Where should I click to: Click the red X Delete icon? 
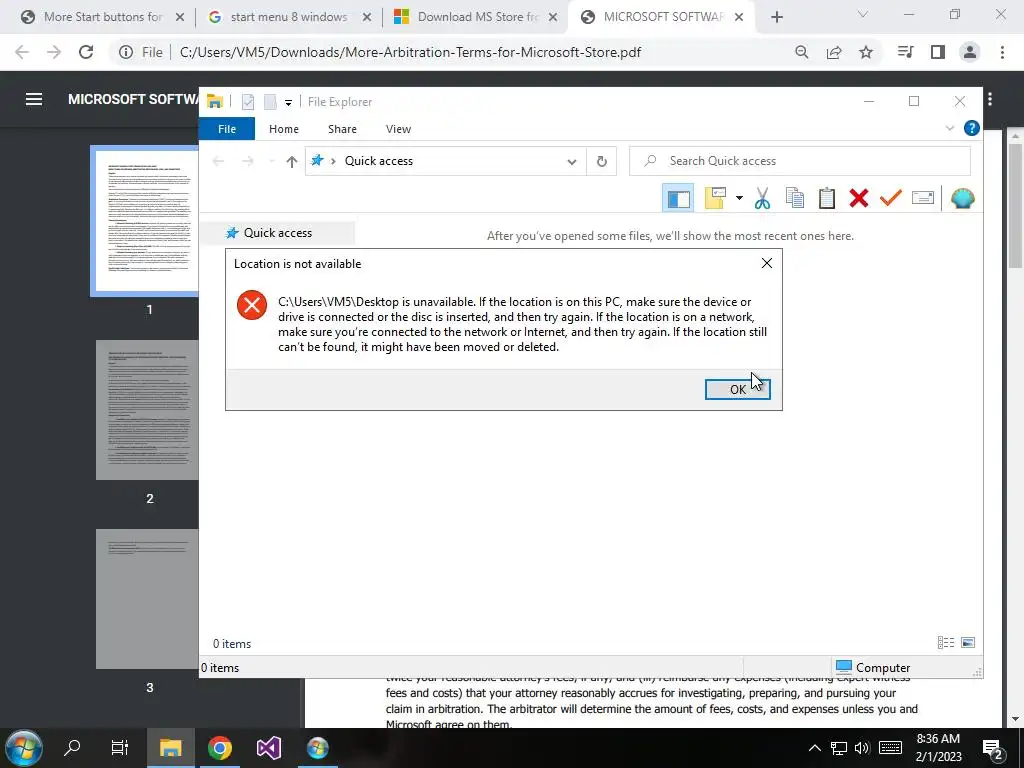click(x=859, y=198)
